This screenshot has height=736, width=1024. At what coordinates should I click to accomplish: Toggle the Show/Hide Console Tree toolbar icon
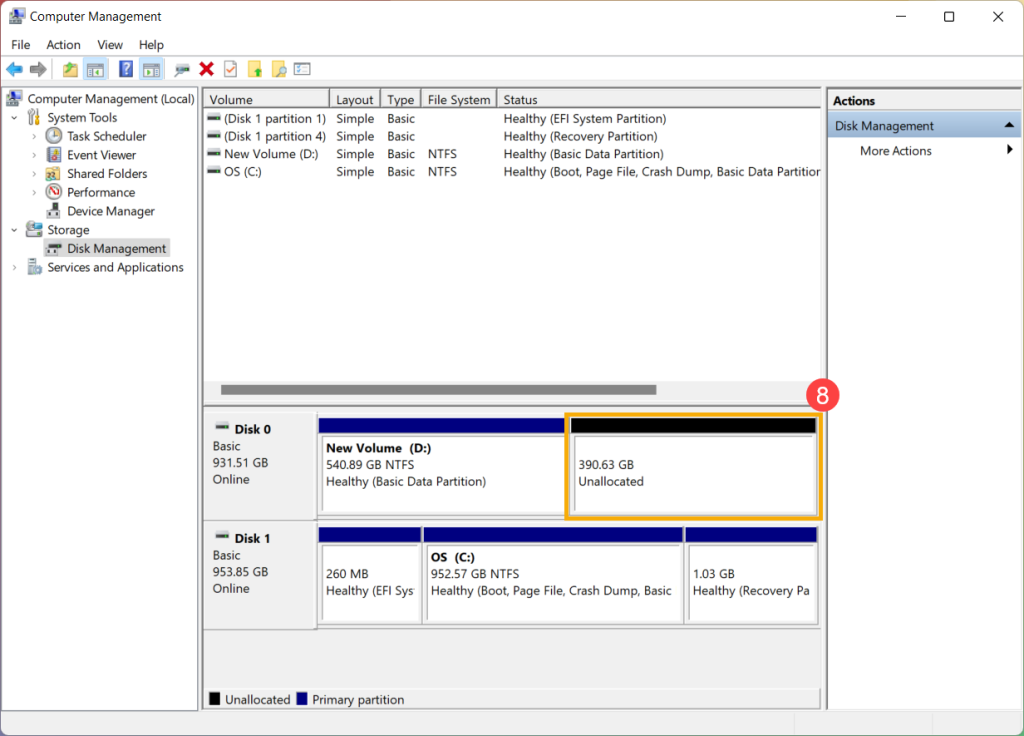(96, 69)
